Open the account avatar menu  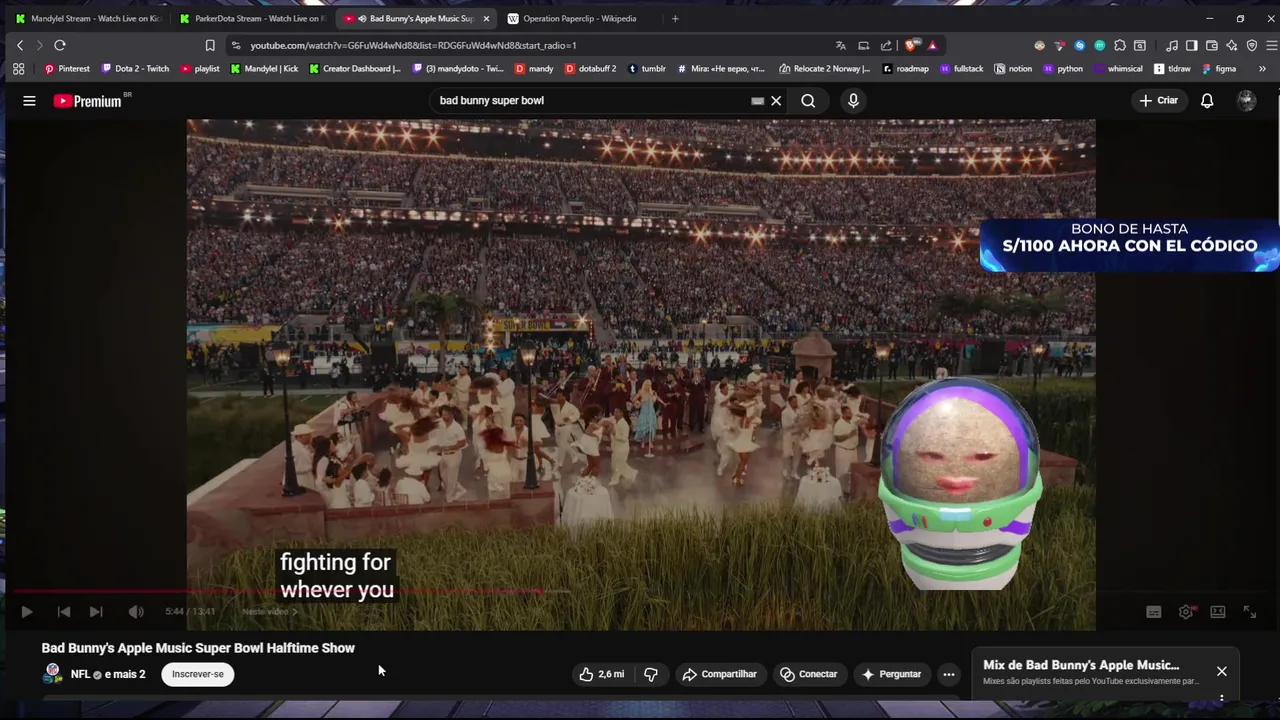coord(1246,101)
